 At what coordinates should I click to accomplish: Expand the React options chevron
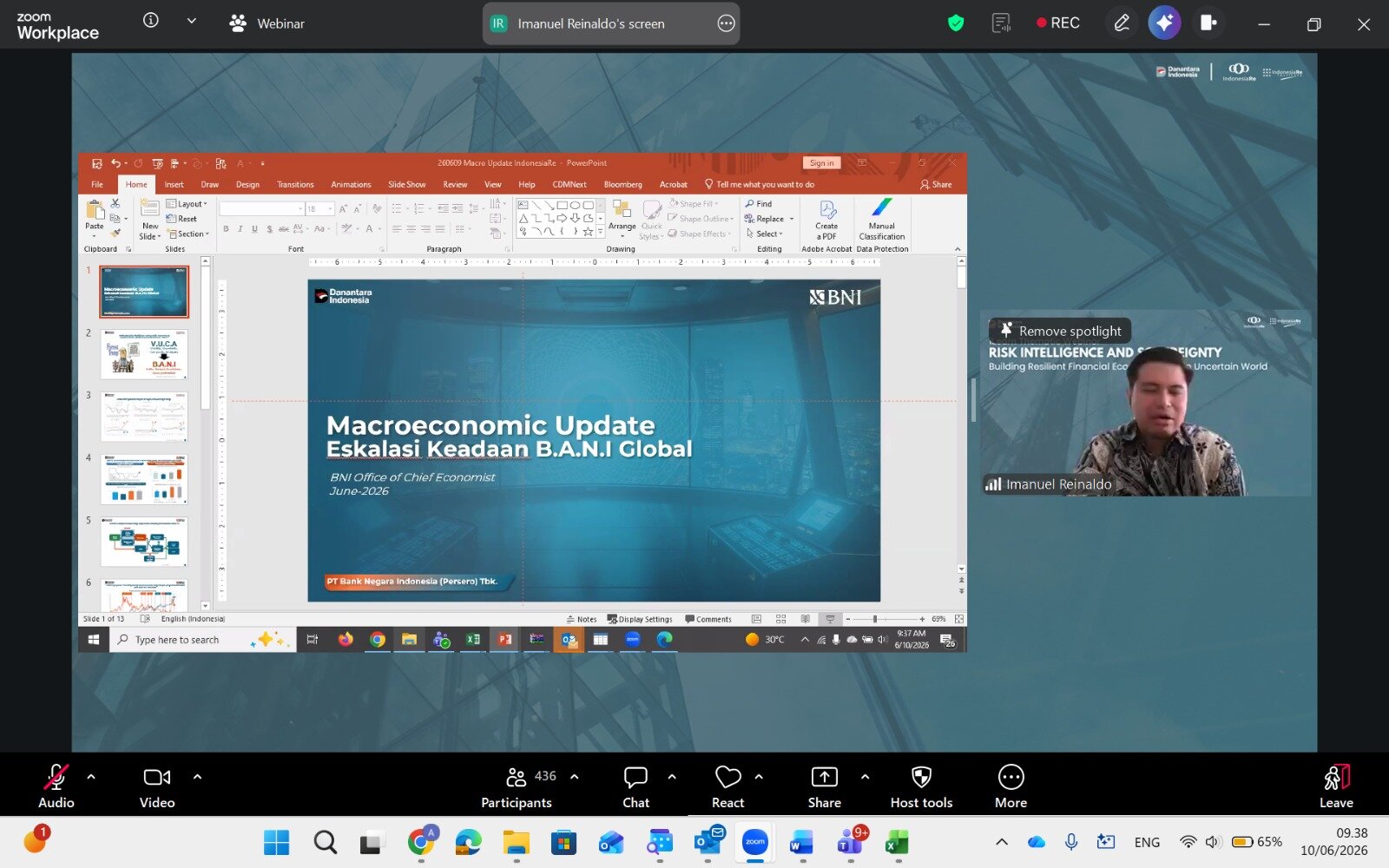(759, 777)
